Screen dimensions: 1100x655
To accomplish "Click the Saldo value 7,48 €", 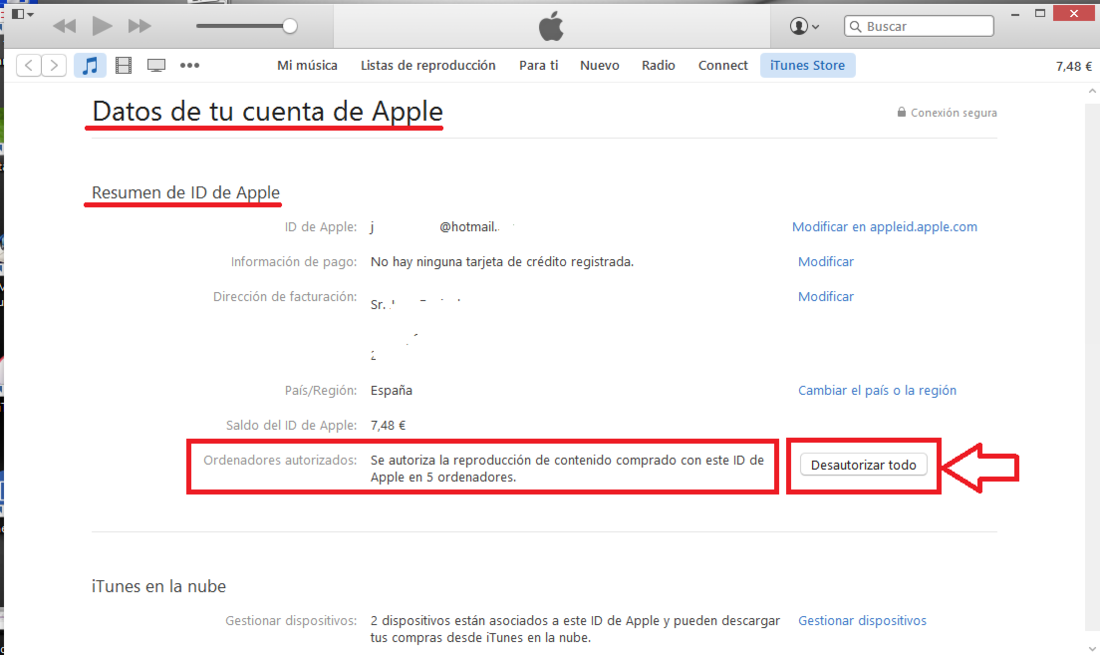I will 388,426.
